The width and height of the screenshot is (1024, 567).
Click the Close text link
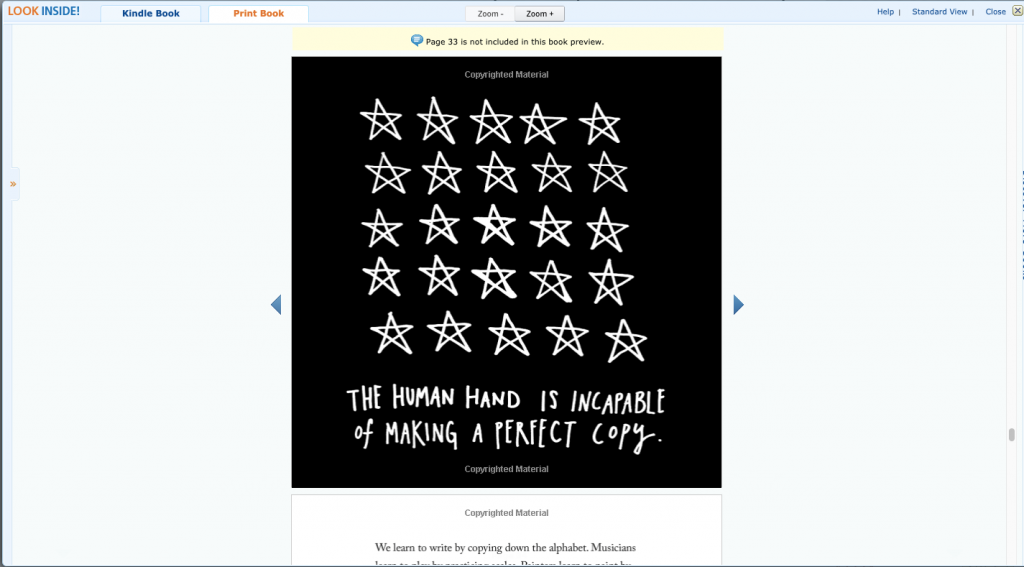pos(995,12)
